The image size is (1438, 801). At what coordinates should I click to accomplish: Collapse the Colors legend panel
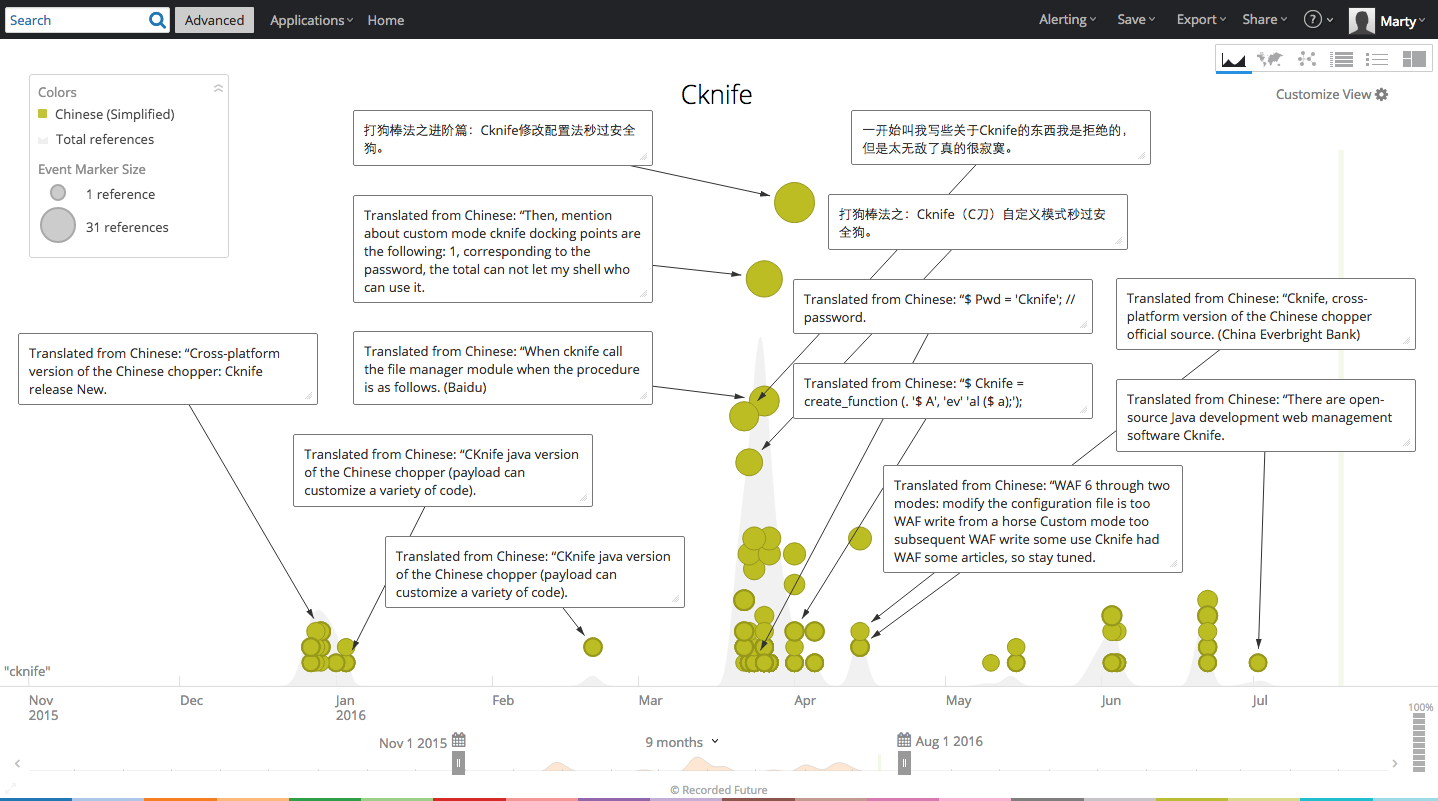click(218, 89)
